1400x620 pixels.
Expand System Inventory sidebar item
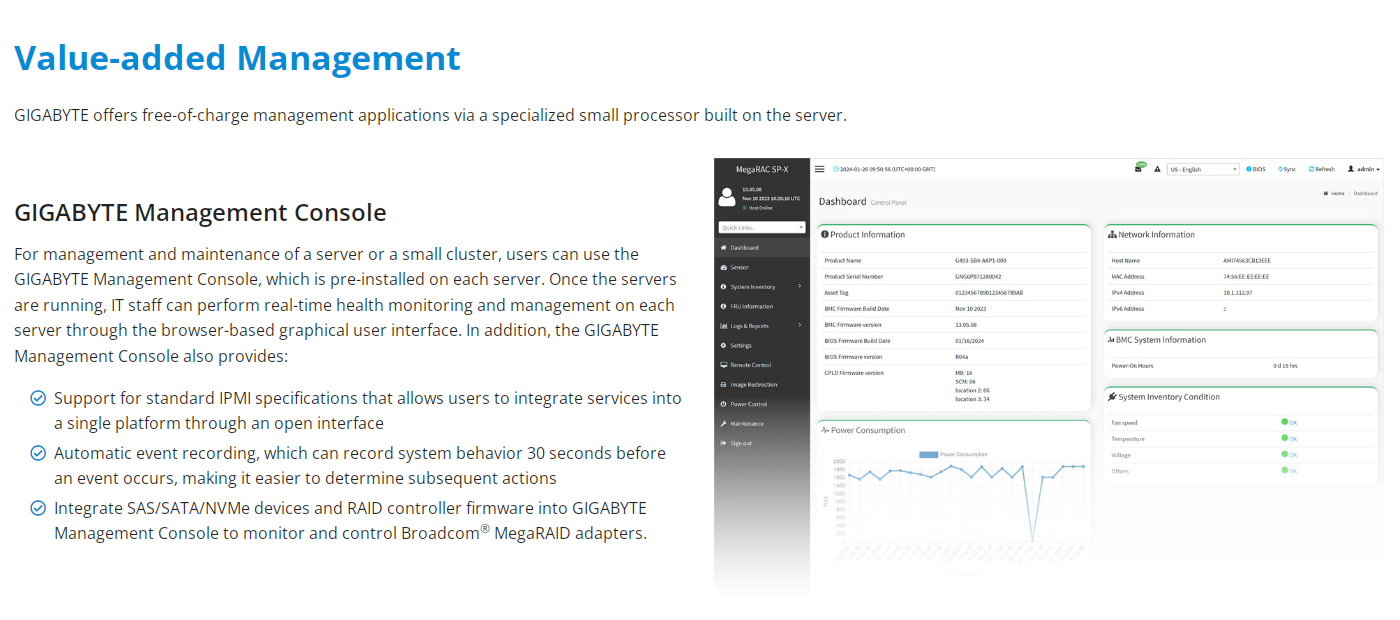[762, 286]
